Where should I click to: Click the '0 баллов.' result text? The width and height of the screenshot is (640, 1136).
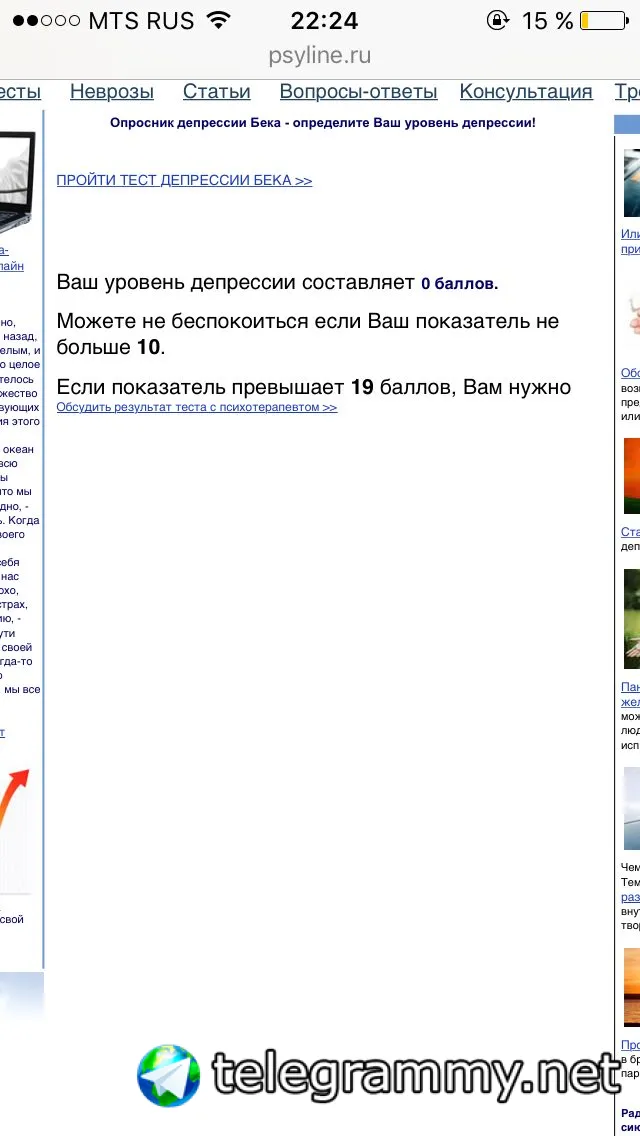click(460, 284)
